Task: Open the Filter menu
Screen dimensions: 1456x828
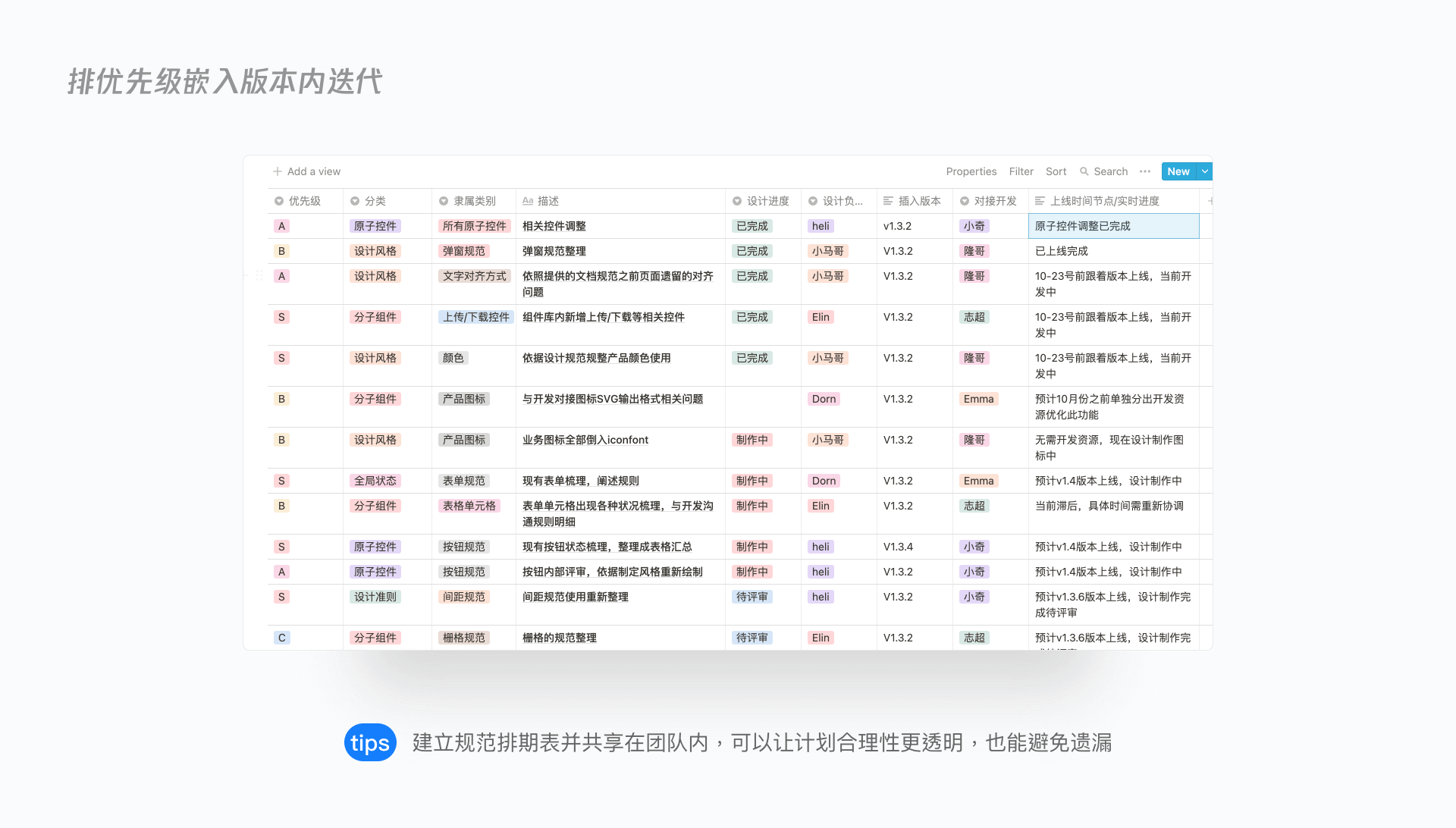Action: point(1021,171)
